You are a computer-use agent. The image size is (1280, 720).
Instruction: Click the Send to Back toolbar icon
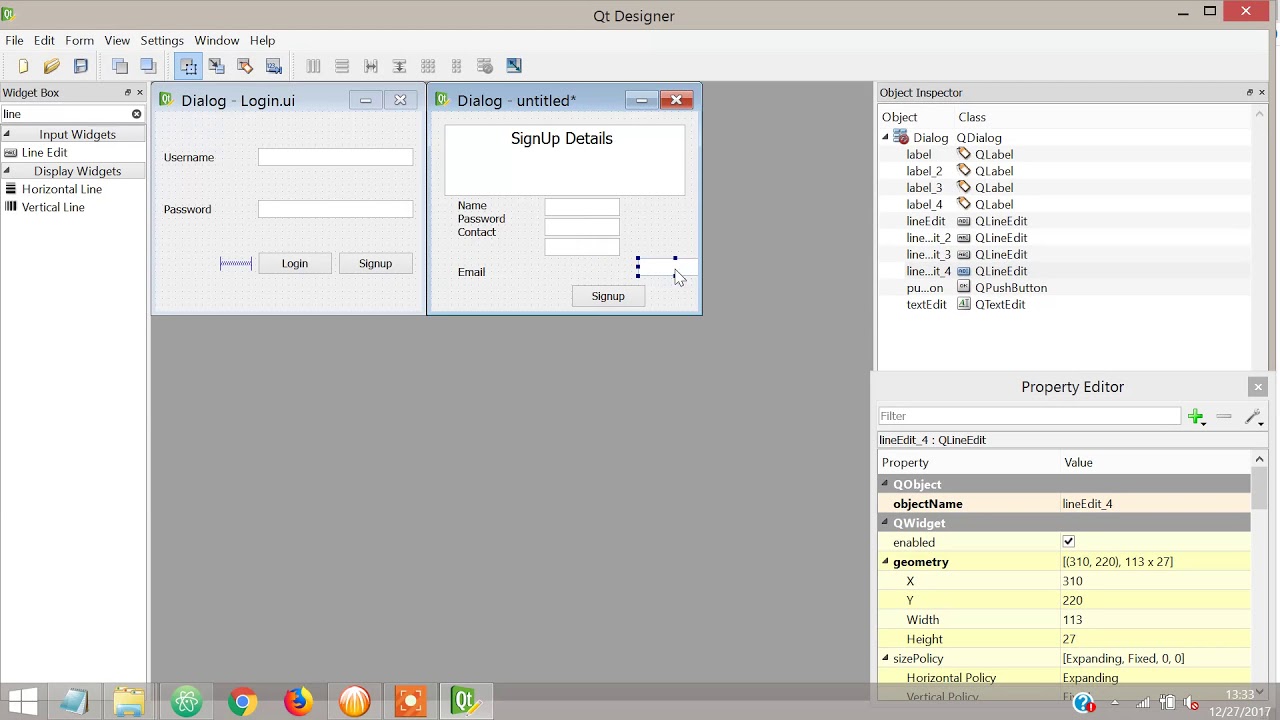[x=120, y=66]
